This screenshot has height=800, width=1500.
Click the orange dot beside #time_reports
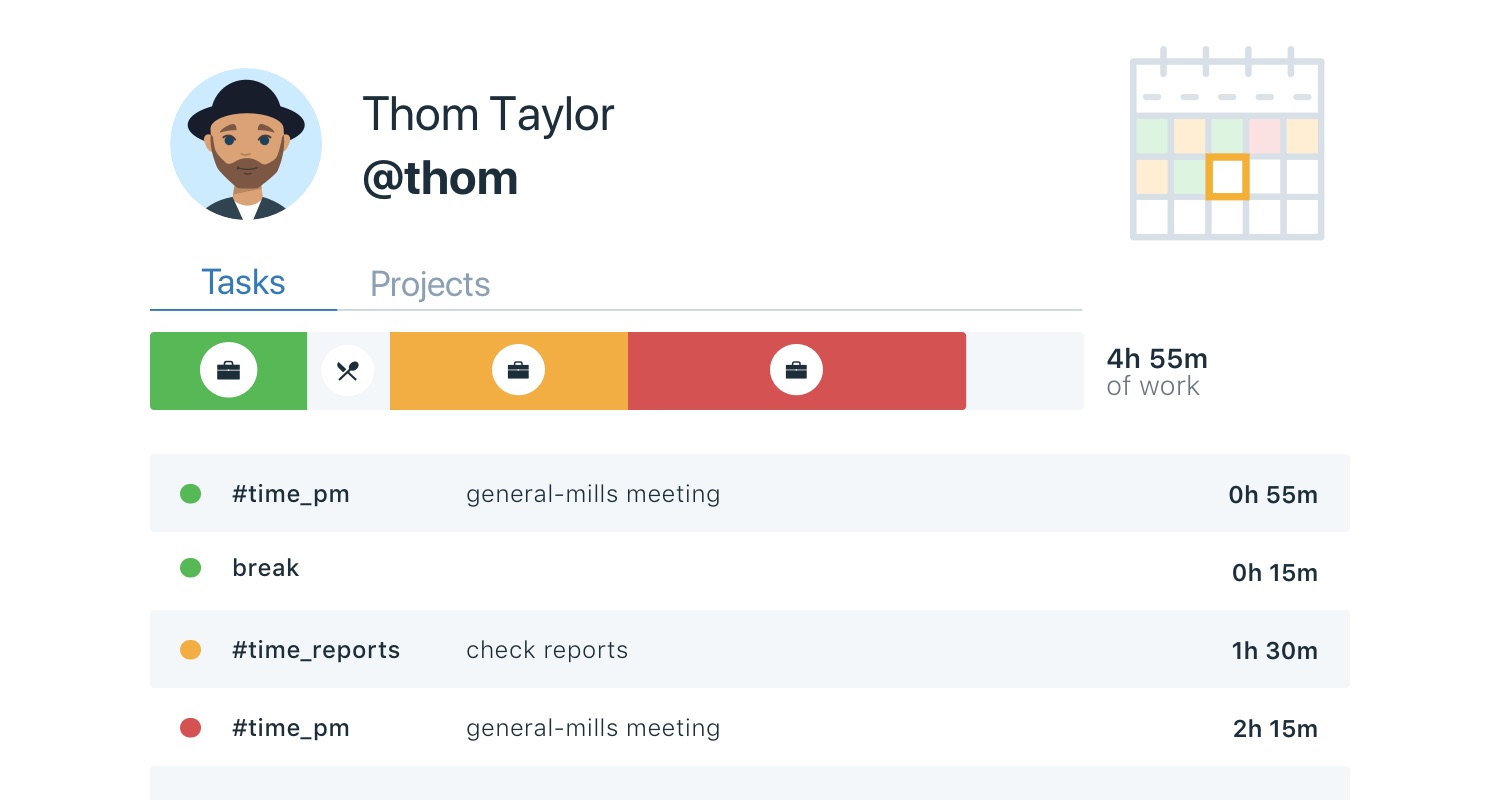190,650
